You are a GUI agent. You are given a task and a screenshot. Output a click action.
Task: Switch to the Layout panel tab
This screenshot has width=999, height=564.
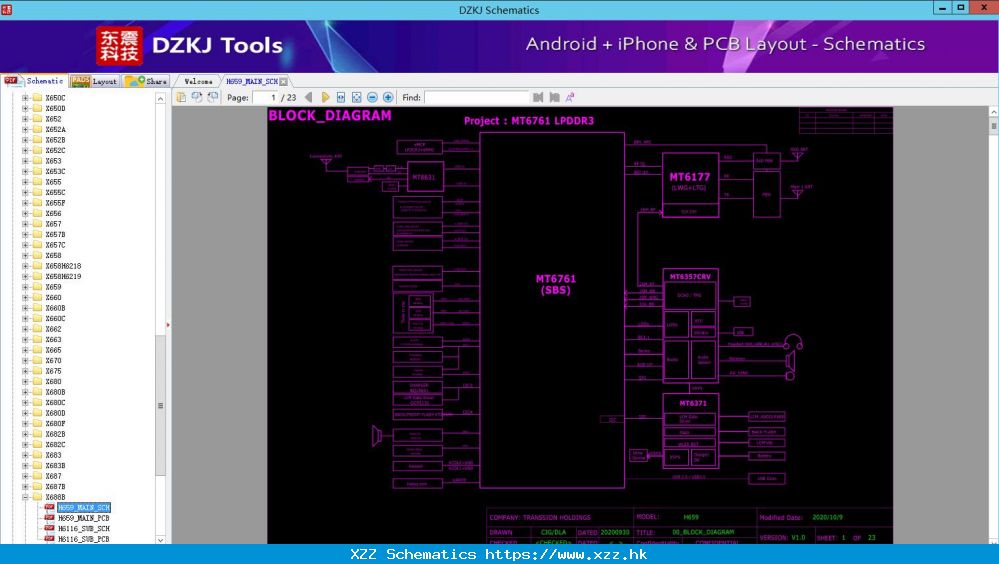(94, 81)
